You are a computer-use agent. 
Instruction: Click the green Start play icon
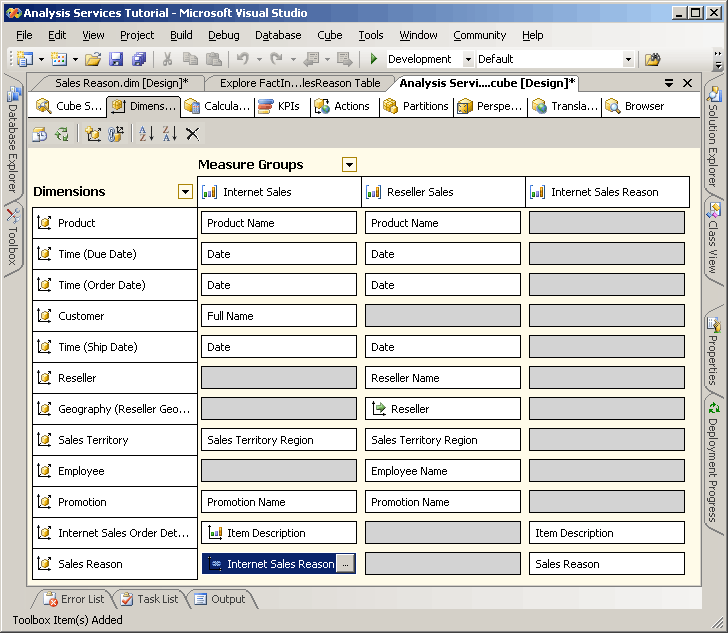373,59
